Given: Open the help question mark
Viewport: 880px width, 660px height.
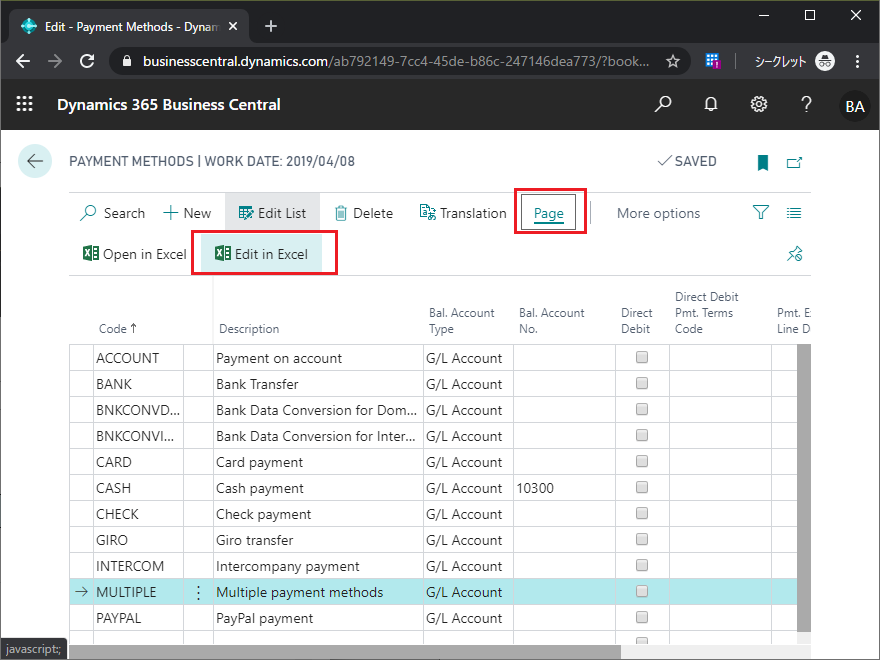Looking at the screenshot, I should (x=806, y=104).
